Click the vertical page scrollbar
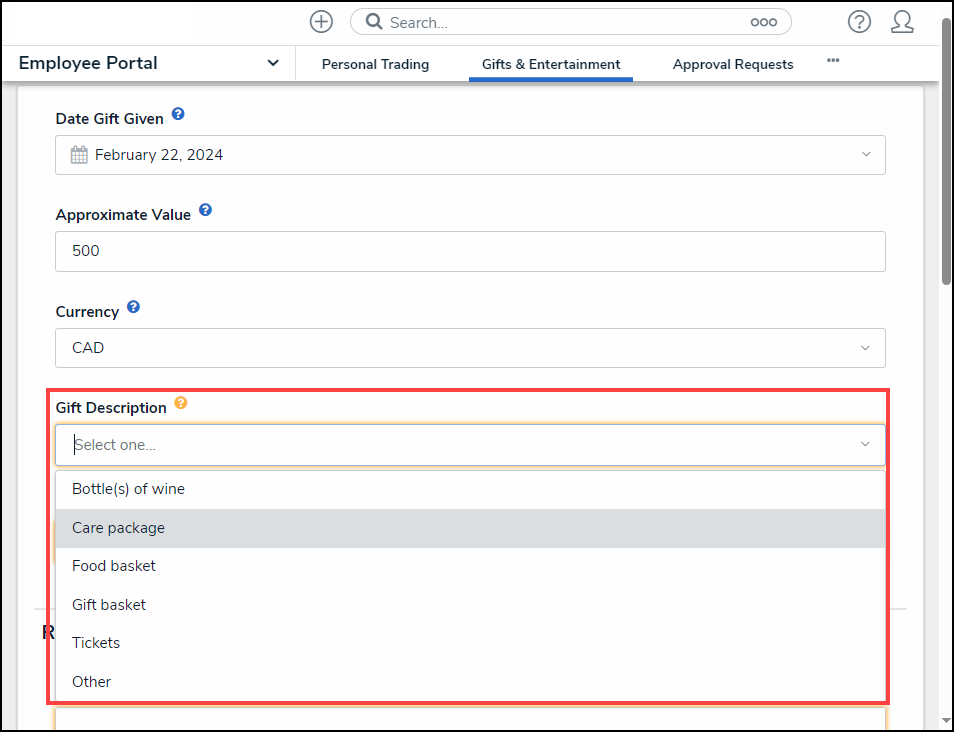The height and width of the screenshot is (732, 954). (946, 150)
